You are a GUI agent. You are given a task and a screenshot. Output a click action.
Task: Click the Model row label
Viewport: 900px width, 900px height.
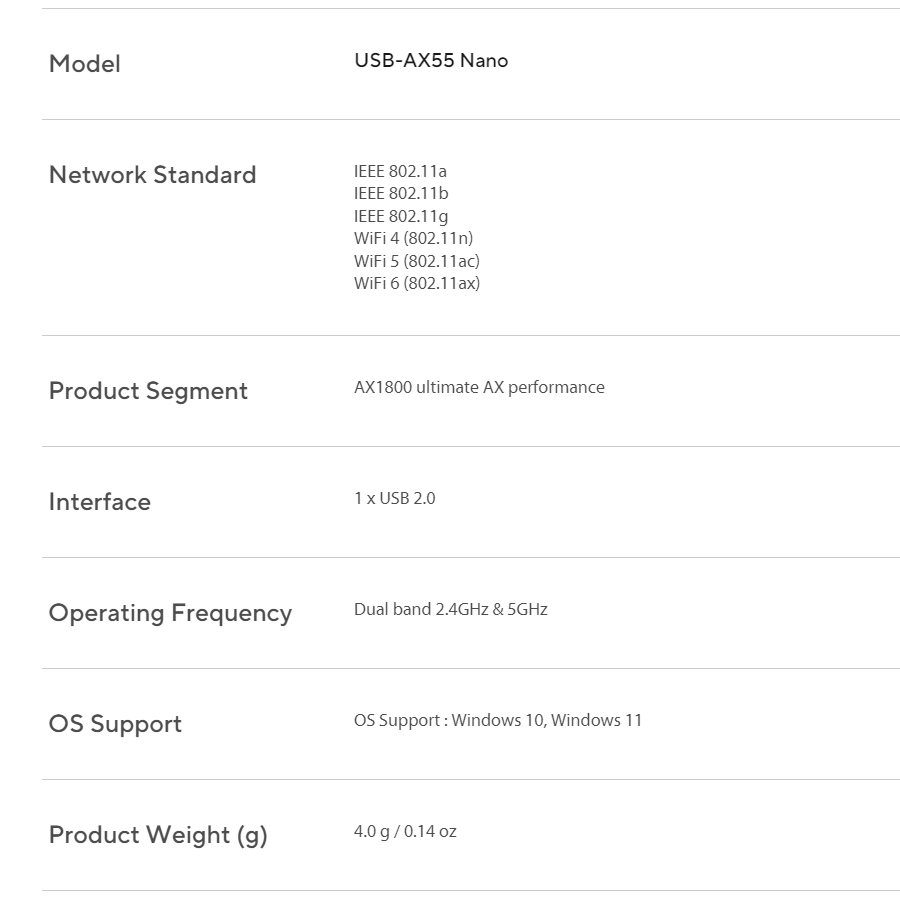click(85, 64)
